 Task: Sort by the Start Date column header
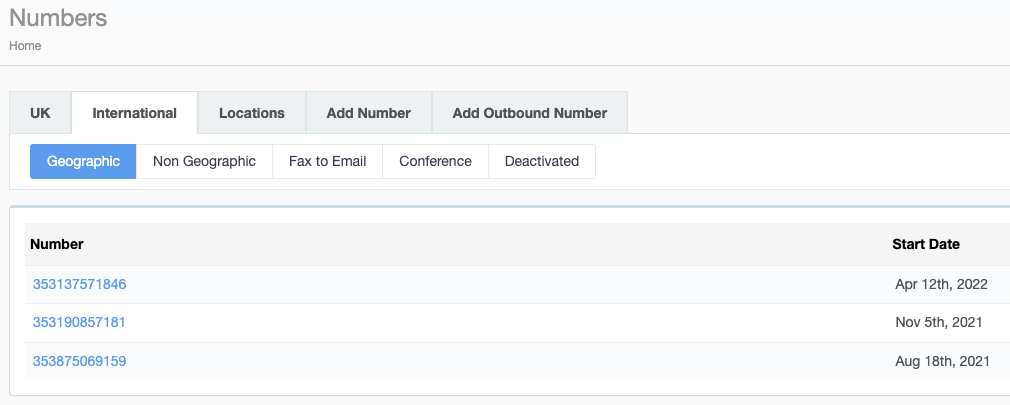coord(926,244)
